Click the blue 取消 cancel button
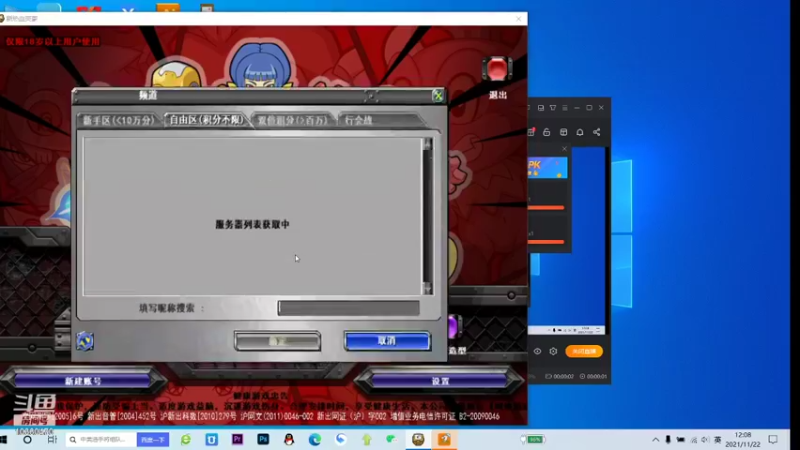 click(x=387, y=341)
